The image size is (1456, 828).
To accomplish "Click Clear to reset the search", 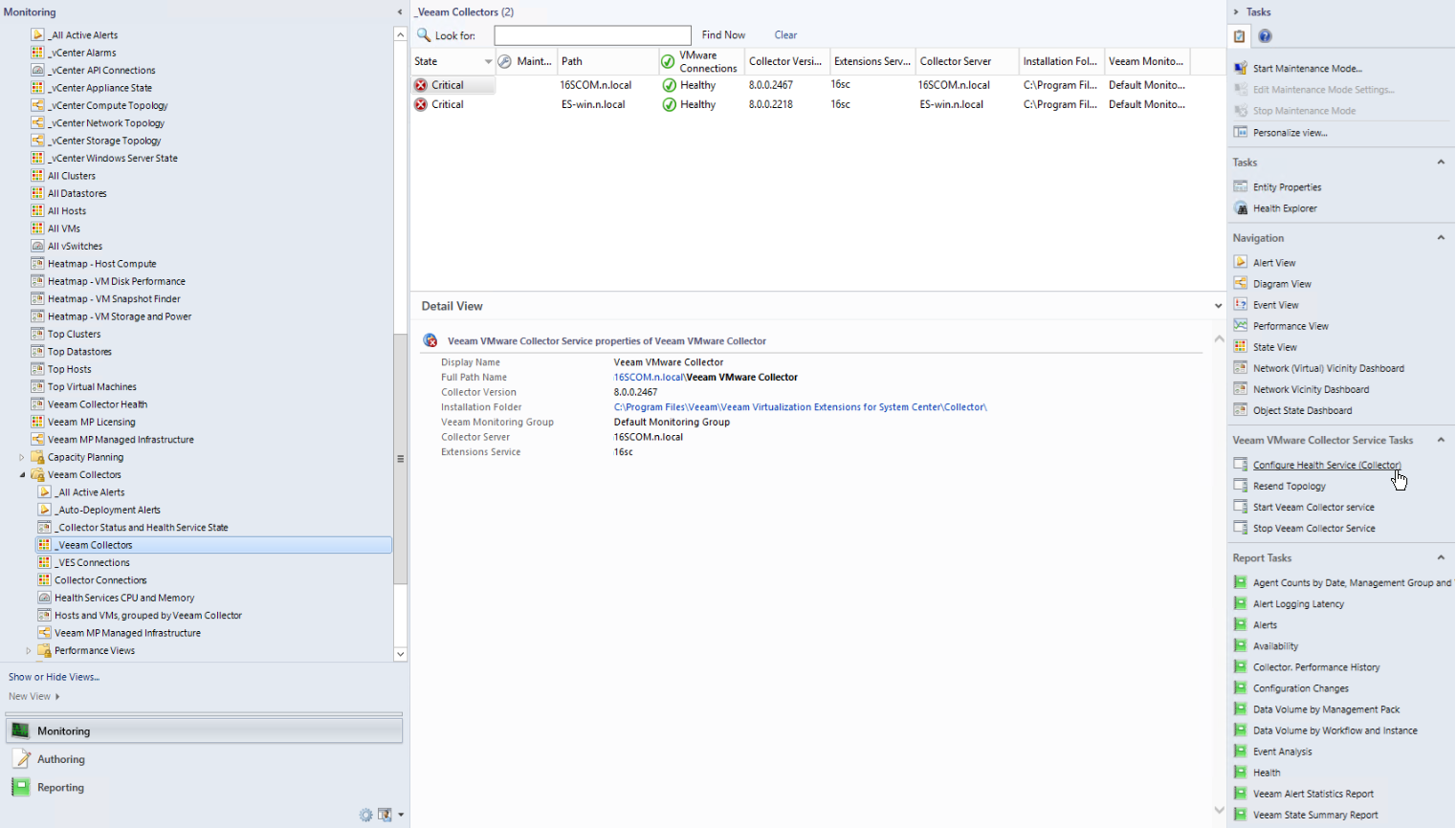I will [785, 35].
